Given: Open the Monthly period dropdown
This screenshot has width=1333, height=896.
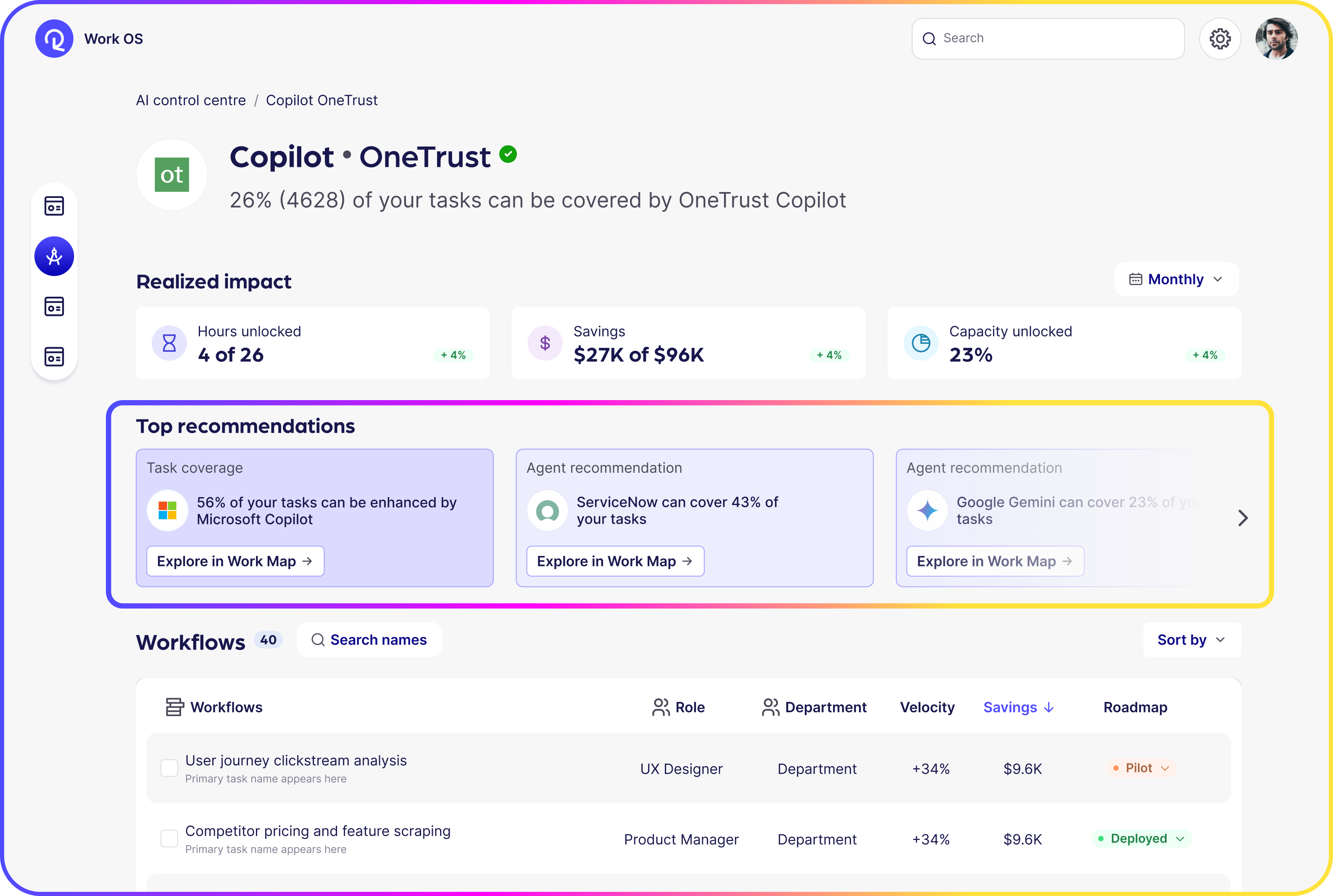Looking at the screenshot, I should point(1176,279).
